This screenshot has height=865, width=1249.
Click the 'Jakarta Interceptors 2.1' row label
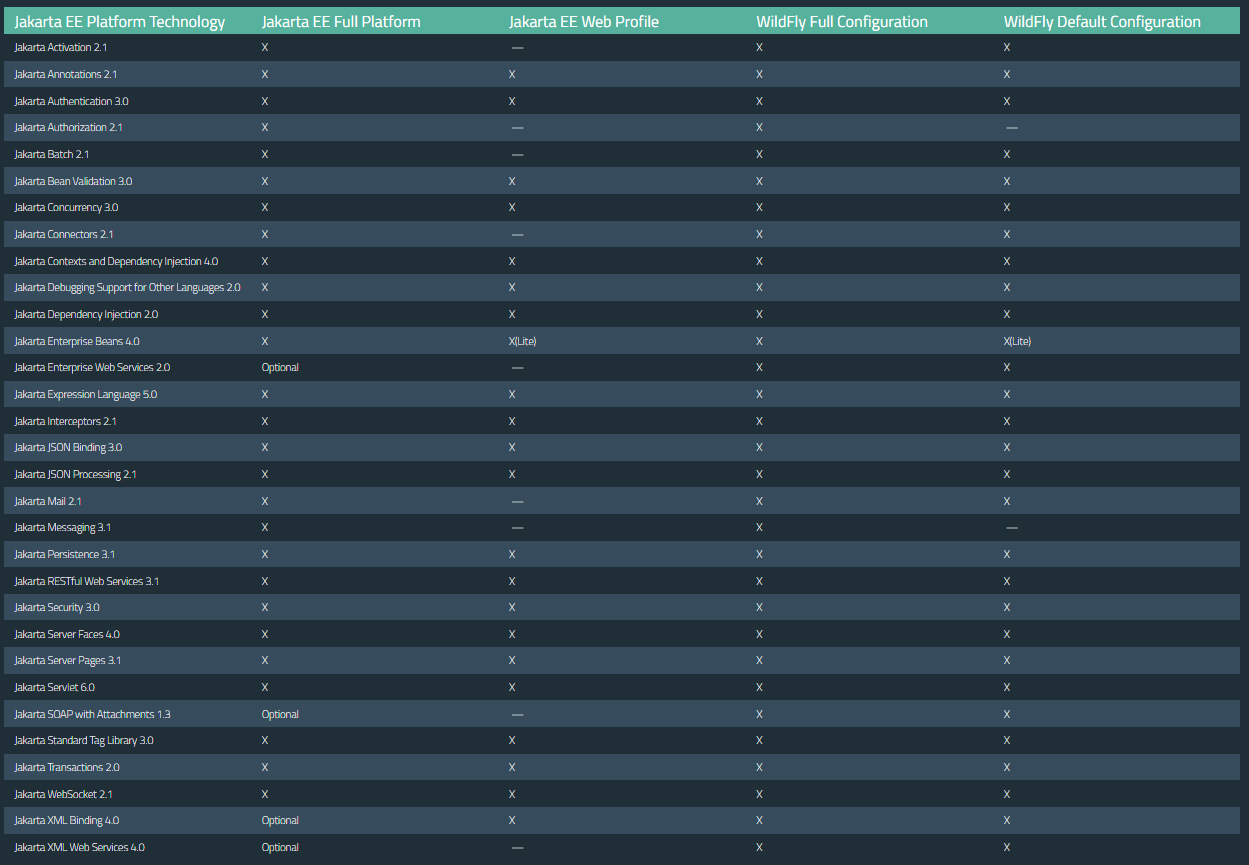[x=65, y=421]
